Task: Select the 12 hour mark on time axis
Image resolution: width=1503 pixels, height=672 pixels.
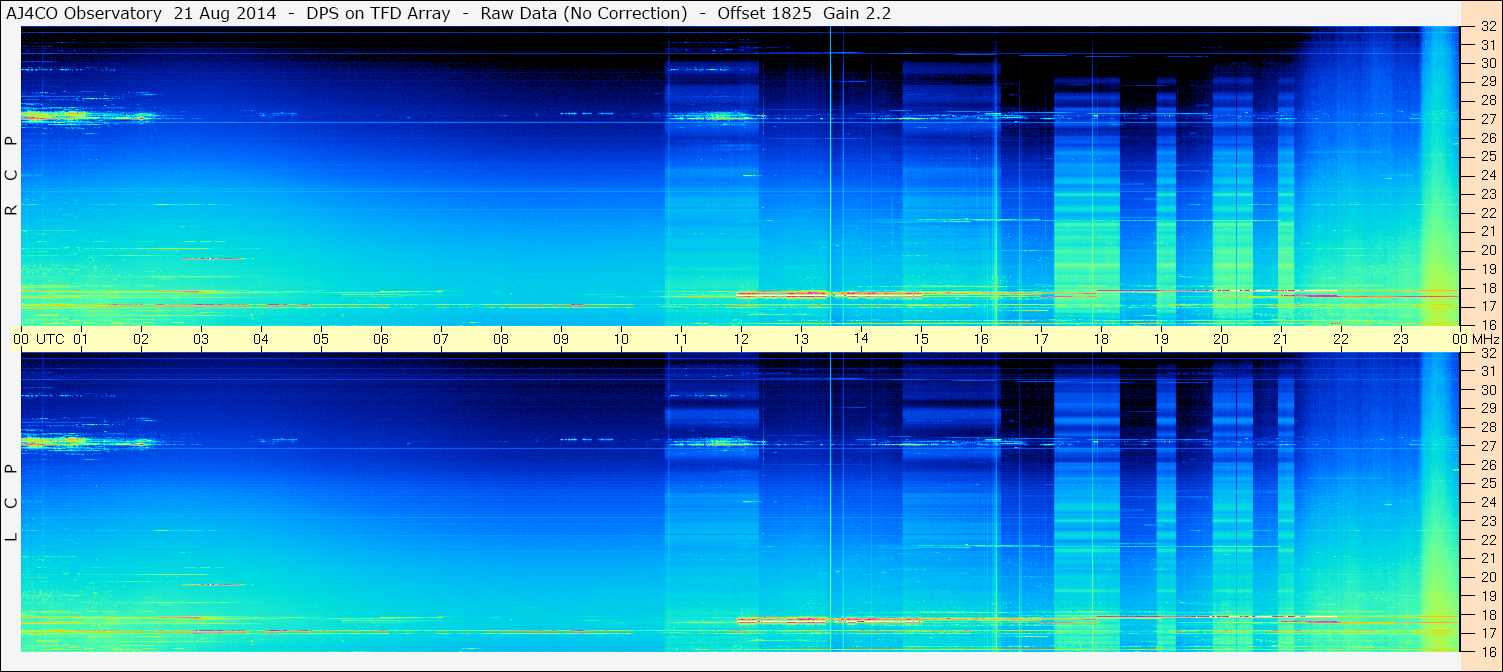Action: click(x=741, y=340)
